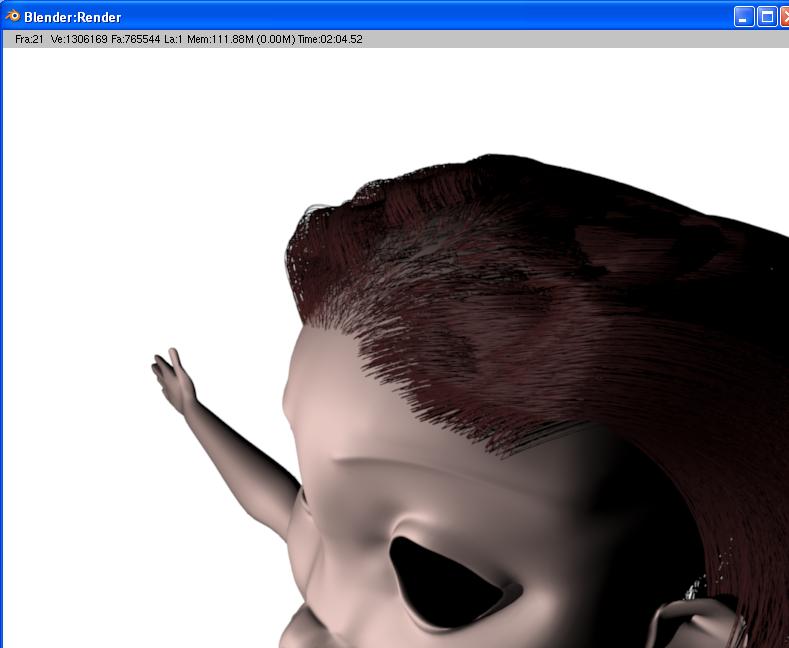This screenshot has width=789, height=648.
Task: Click the 'Mem:111.88M (0.00M)' memory text
Action: pyautogui.click(x=241, y=39)
